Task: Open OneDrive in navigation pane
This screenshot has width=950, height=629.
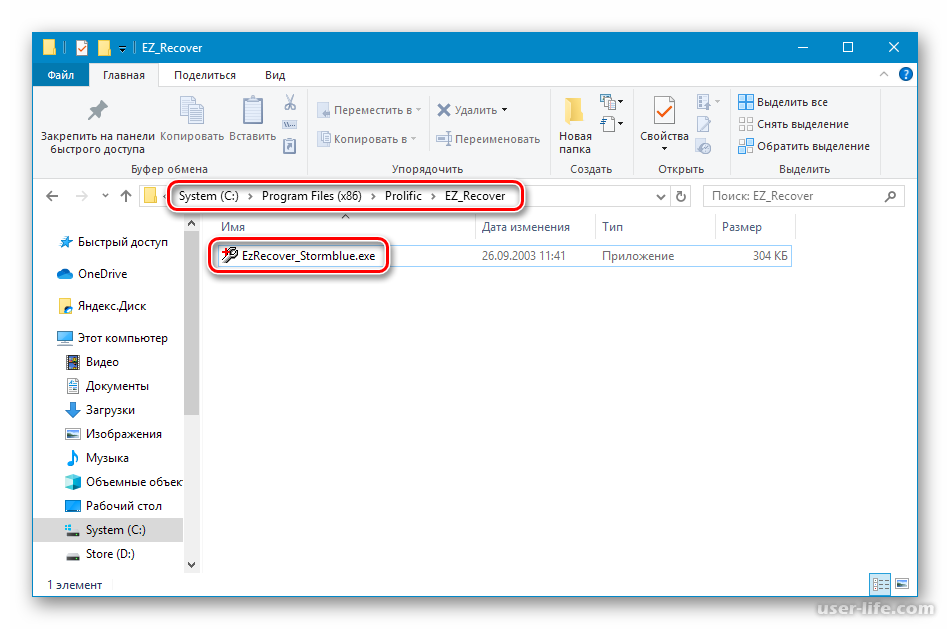Action: pyautogui.click(x=92, y=274)
